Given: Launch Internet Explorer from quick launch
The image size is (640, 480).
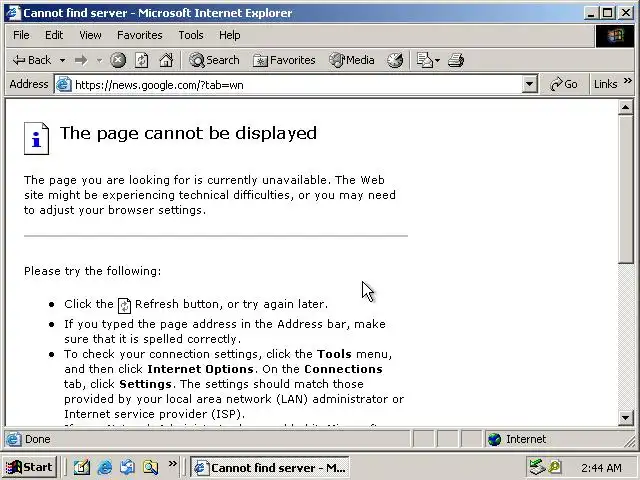Looking at the screenshot, I should [105, 467].
